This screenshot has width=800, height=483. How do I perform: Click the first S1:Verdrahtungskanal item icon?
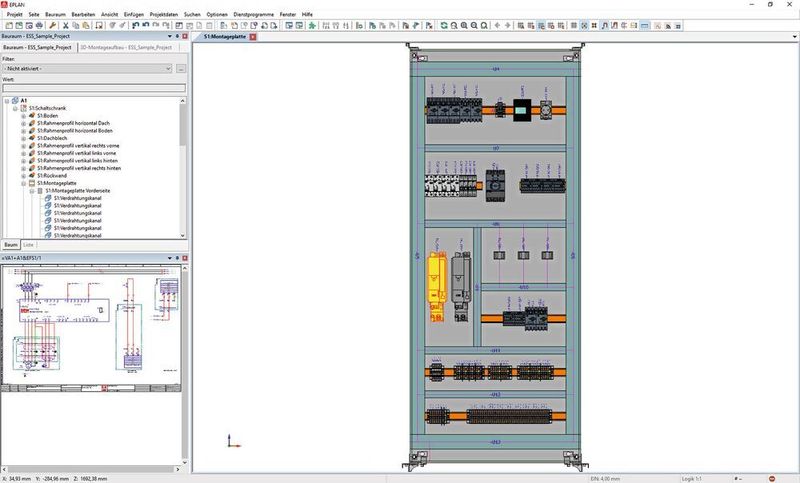pyautogui.click(x=48, y=198)
